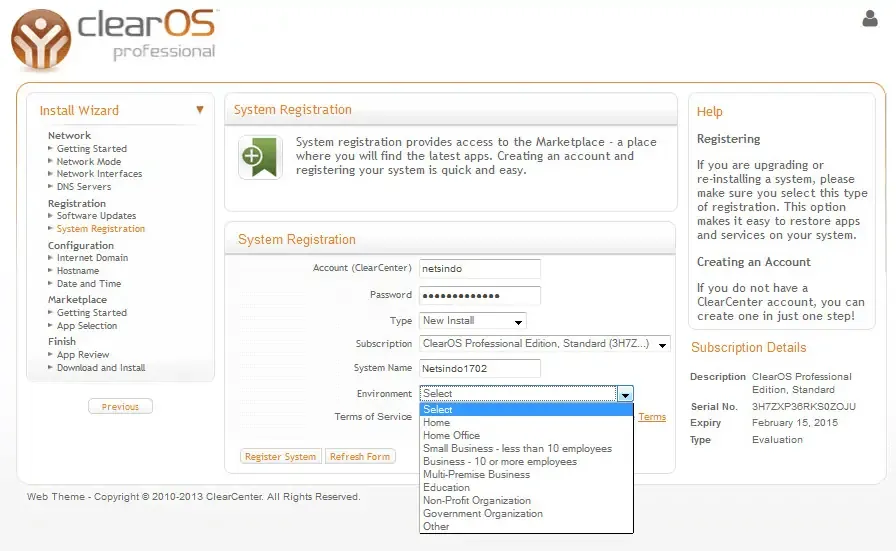Select Home Office from Environment list

[451, 436]
